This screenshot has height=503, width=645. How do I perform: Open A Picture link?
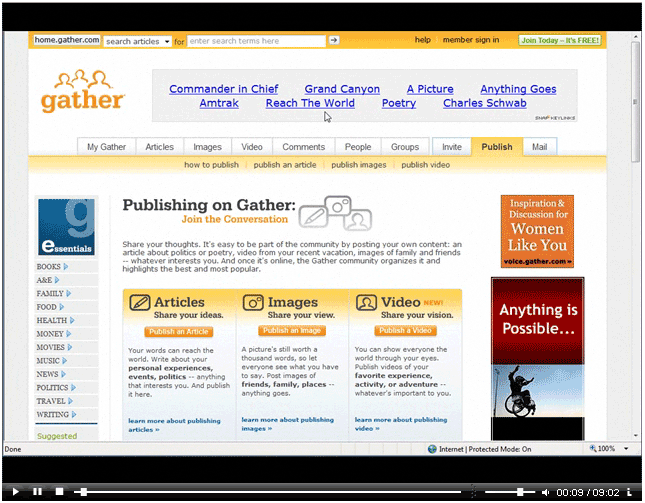point(430,89)
